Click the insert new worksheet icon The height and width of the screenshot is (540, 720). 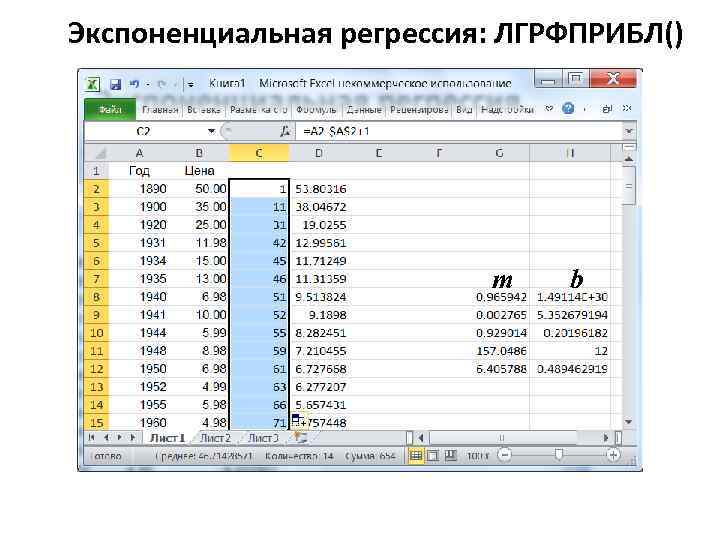click(301, 438)
